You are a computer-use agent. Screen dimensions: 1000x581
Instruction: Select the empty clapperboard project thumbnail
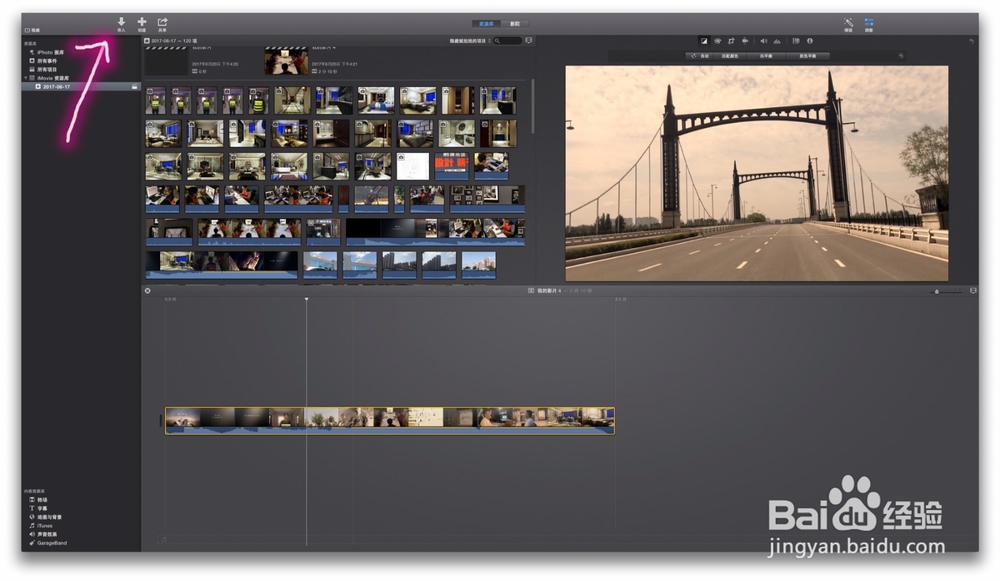click(166, 61)
